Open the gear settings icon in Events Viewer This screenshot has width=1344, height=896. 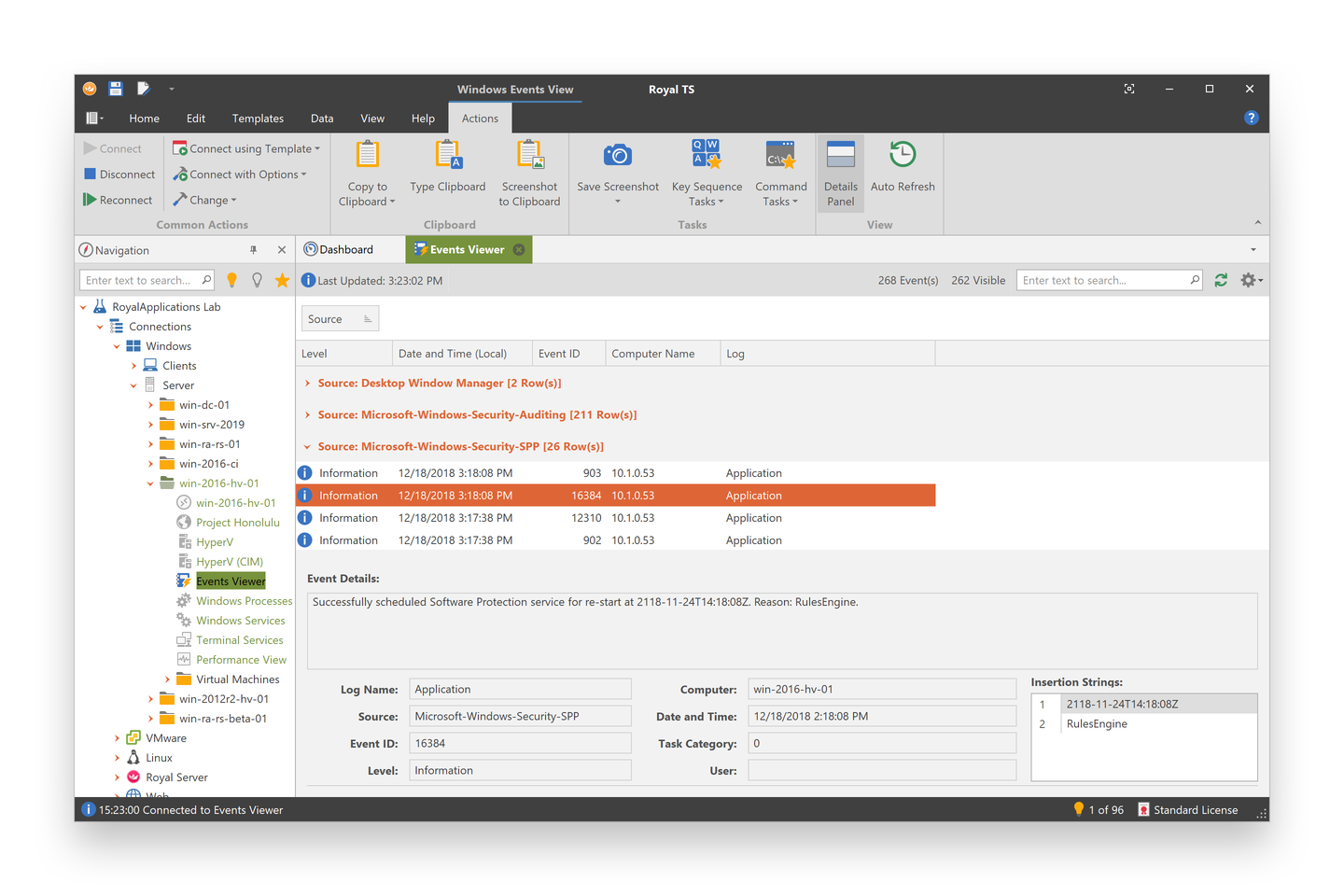(x=1248, y=279)
